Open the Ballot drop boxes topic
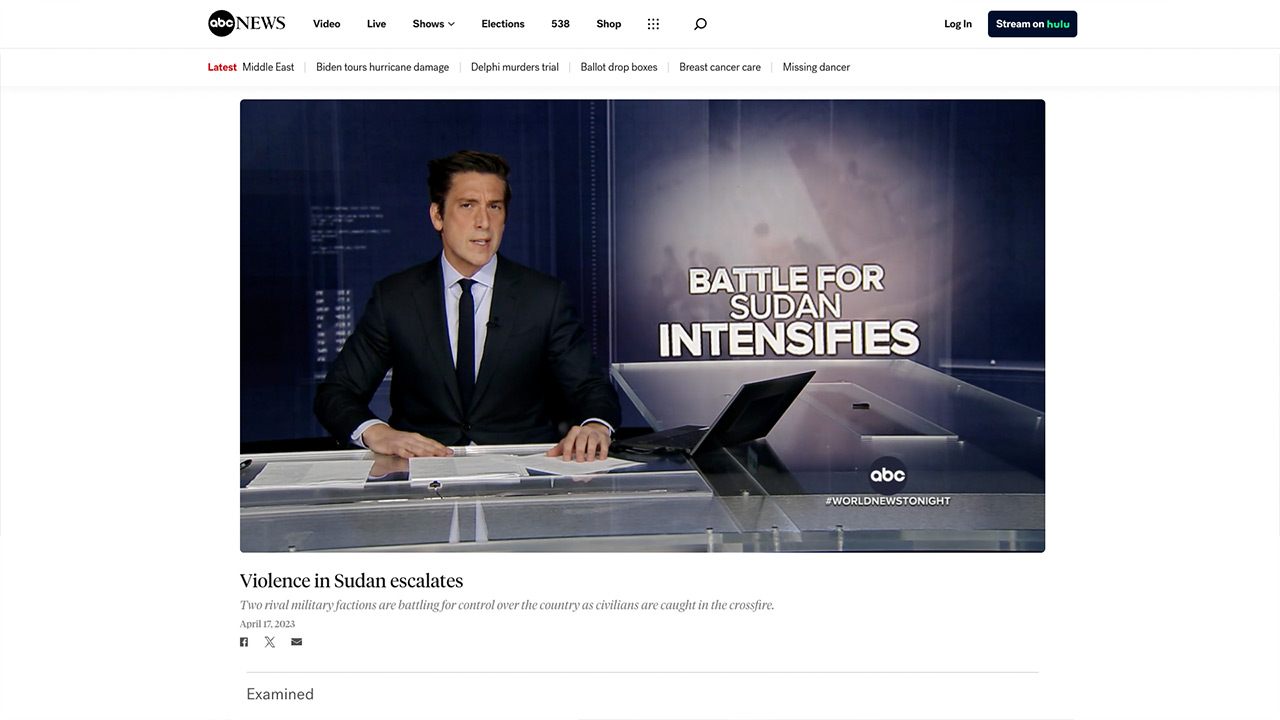Screen dimensions: 1280x720 tap(619, 67)
